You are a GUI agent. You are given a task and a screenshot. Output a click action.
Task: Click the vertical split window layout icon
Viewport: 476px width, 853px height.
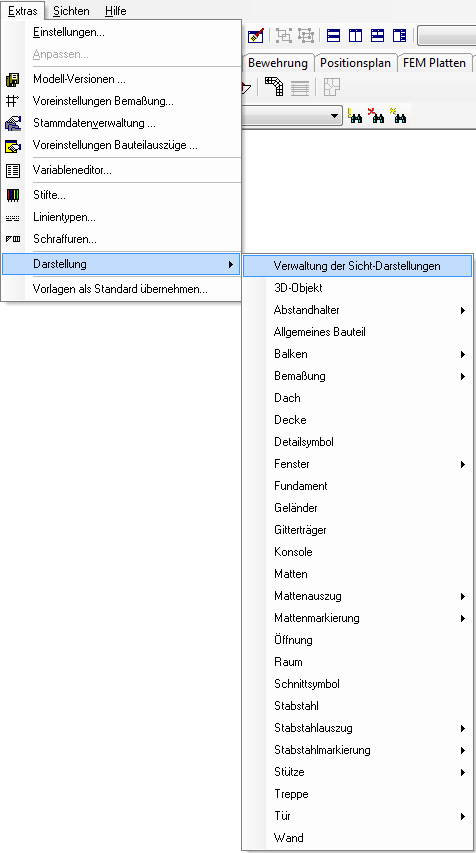[x=355, y=36]
